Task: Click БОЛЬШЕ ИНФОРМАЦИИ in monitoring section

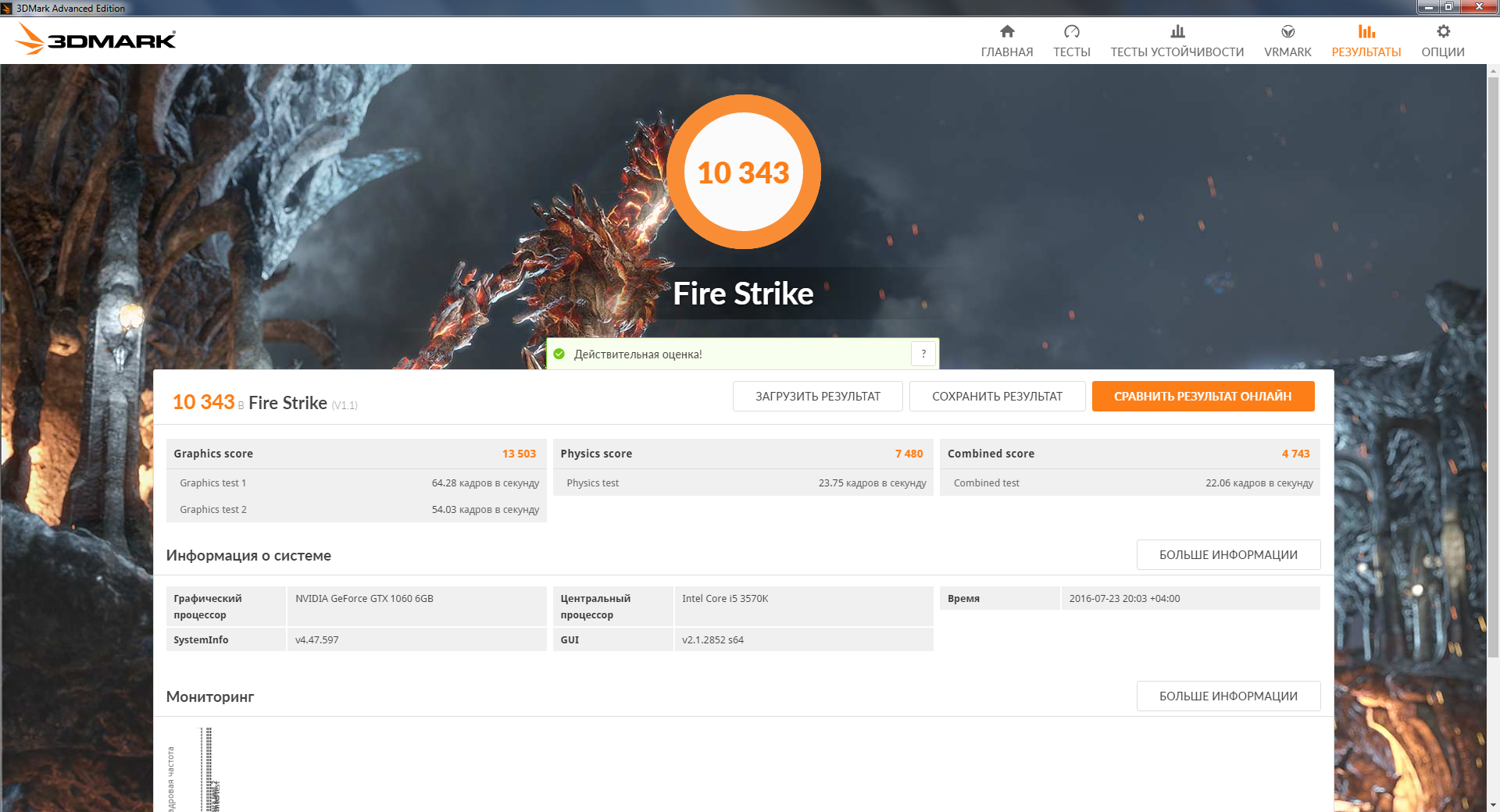Action: point(1228,696)
